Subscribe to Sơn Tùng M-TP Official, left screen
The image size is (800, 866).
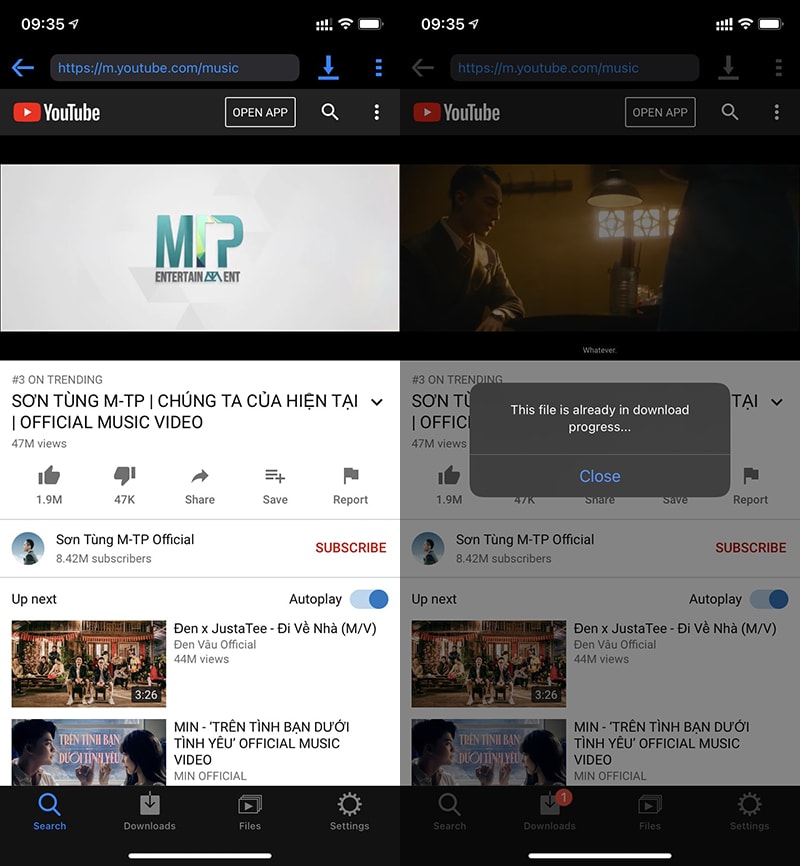point(351,547)
